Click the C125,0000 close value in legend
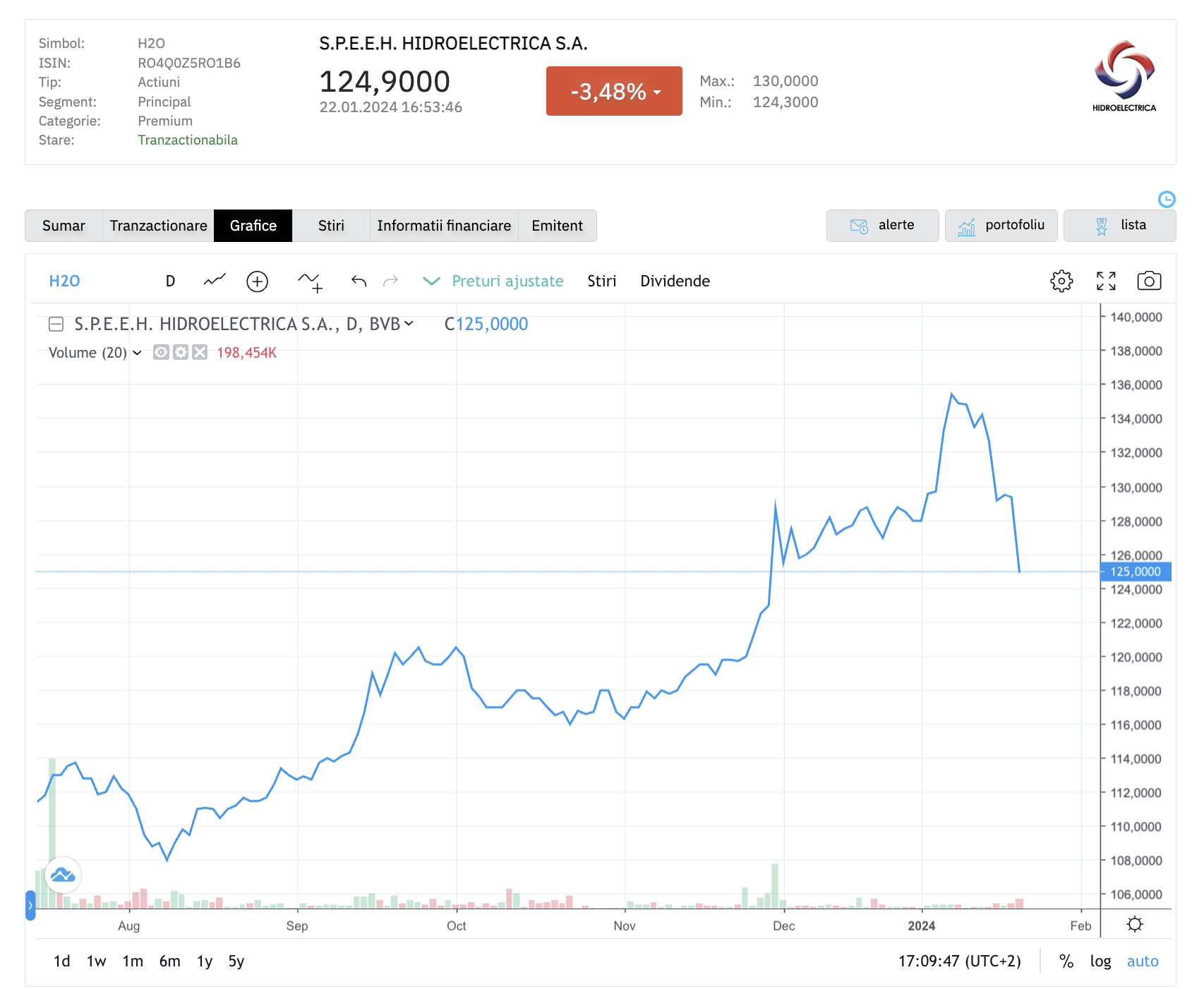The image size is (1204, 989). coord(486,324)
